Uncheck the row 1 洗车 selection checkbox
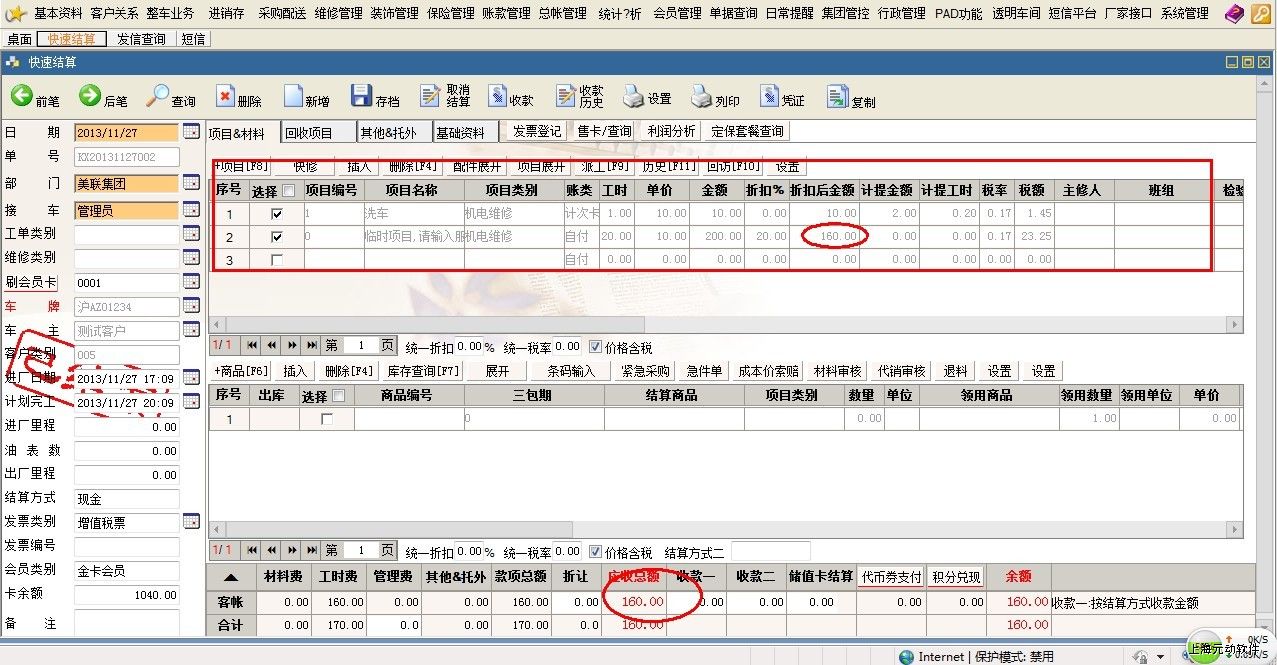Viewport: 1277px width, 665px height. [x=277, y=214]
